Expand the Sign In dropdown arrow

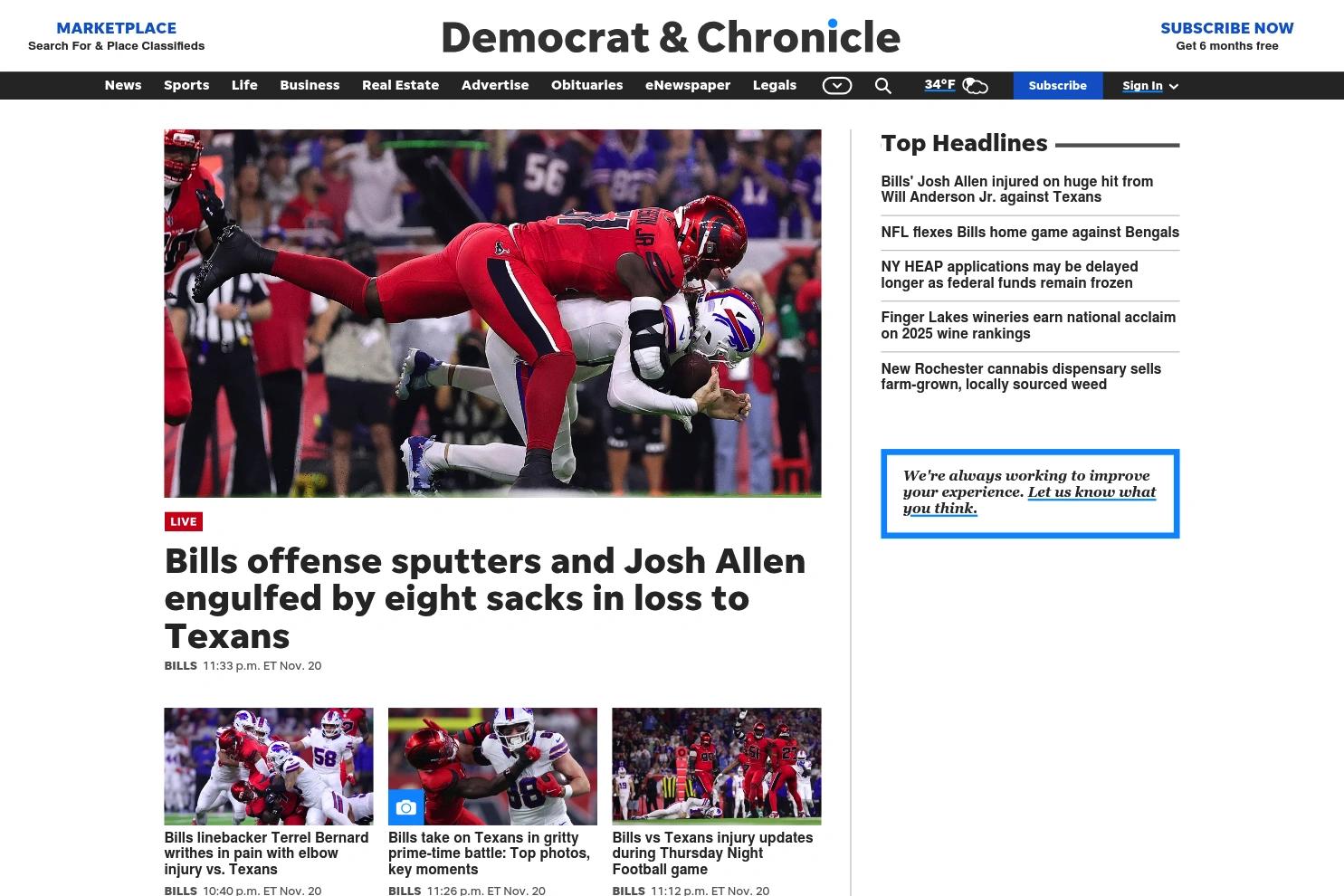(1174, 86)
